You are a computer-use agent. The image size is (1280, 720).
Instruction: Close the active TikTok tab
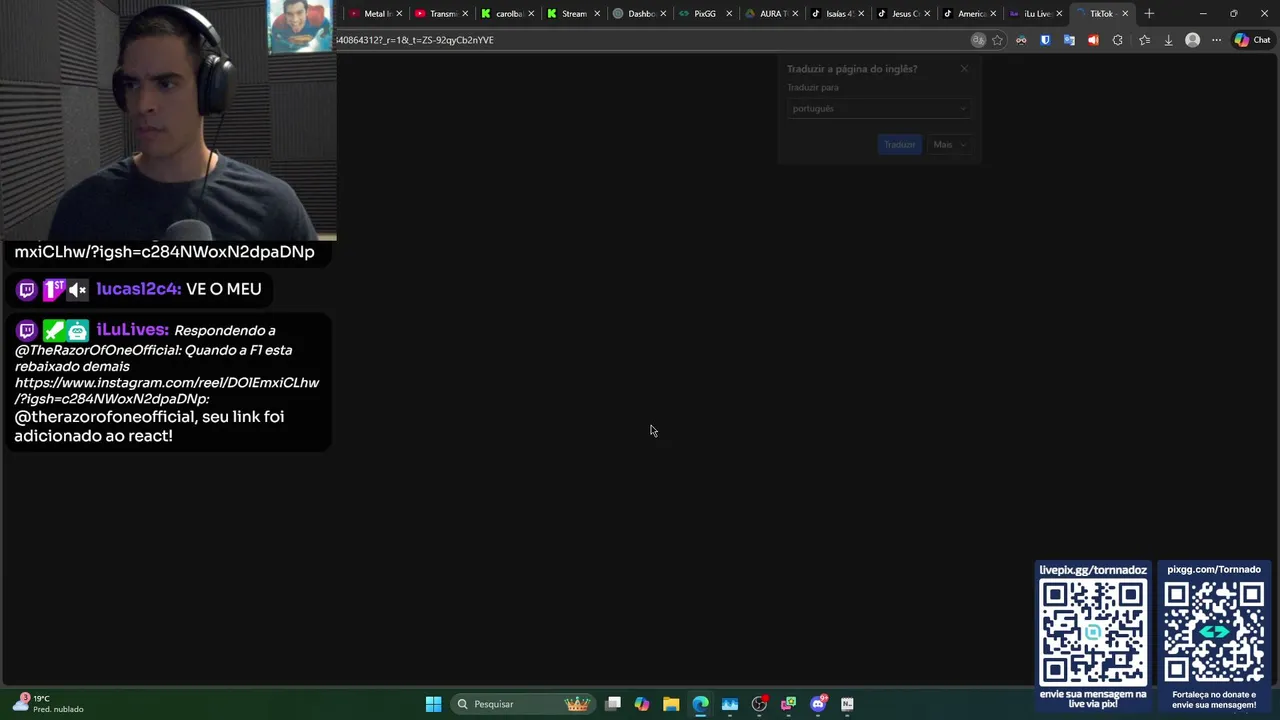pos(1125,14)
